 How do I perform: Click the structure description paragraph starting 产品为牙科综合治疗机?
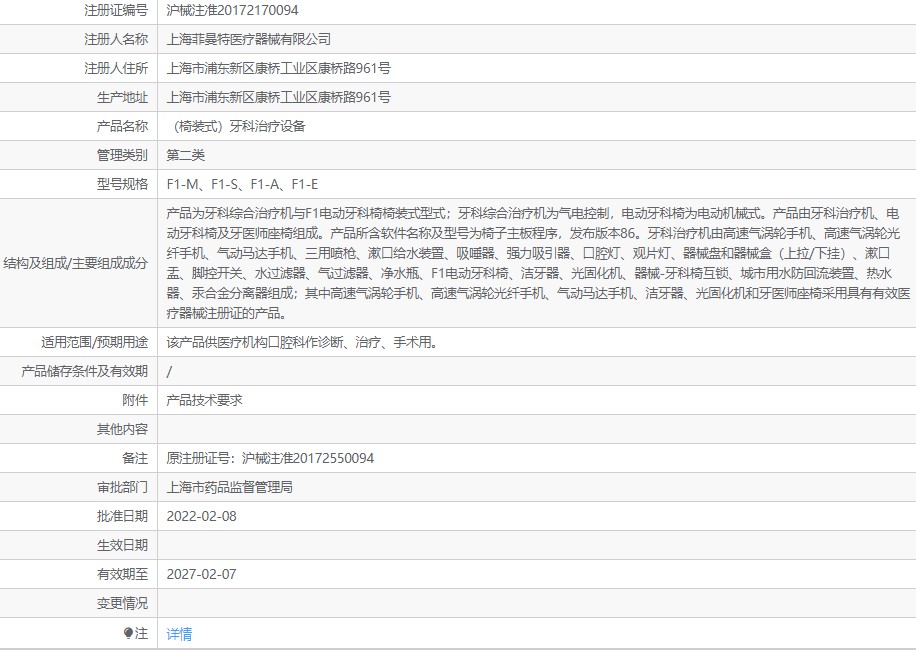[x=537, y=263]
